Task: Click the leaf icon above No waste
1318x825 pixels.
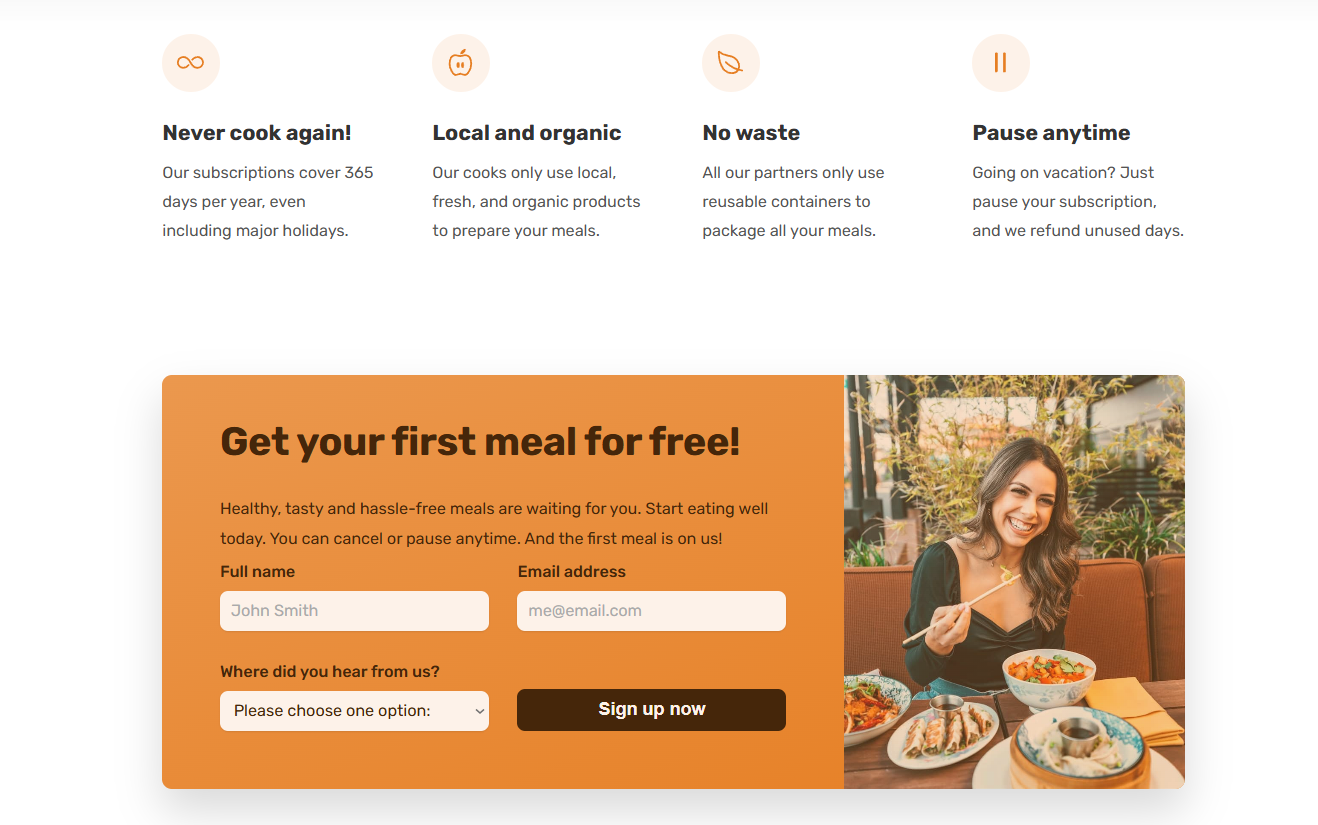Action: click(730, 63)
